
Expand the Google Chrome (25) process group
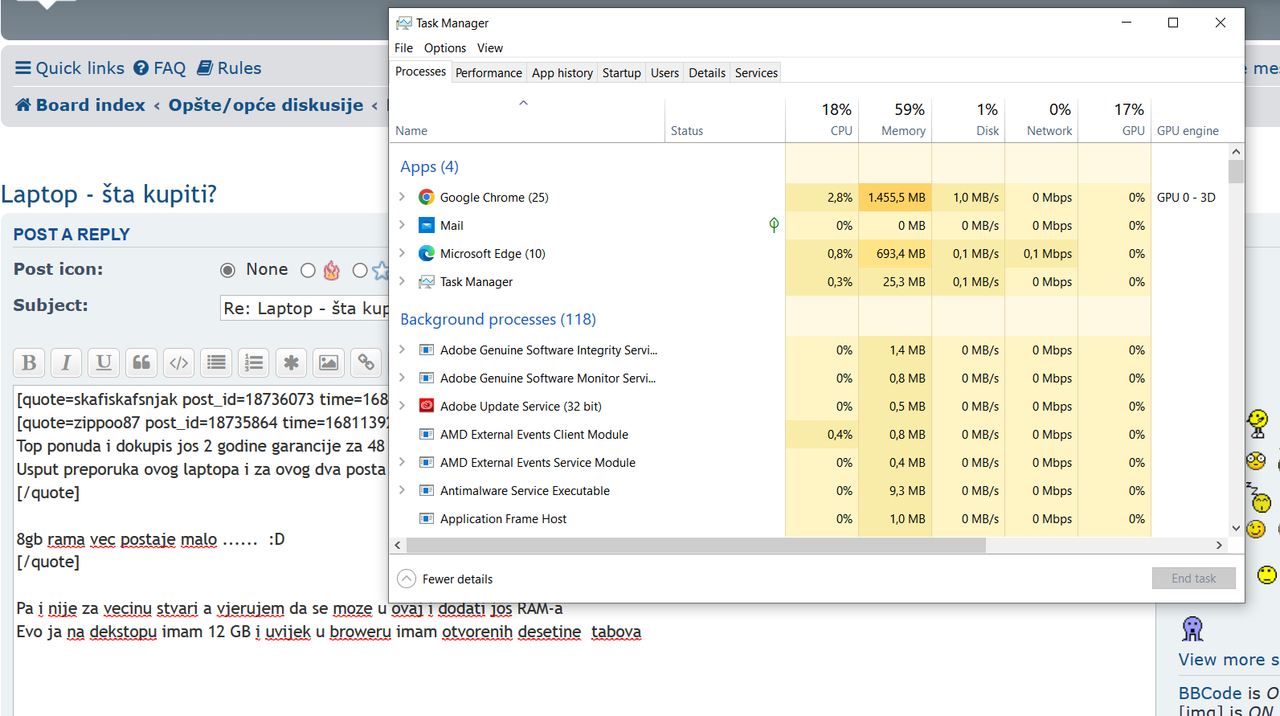402,198
